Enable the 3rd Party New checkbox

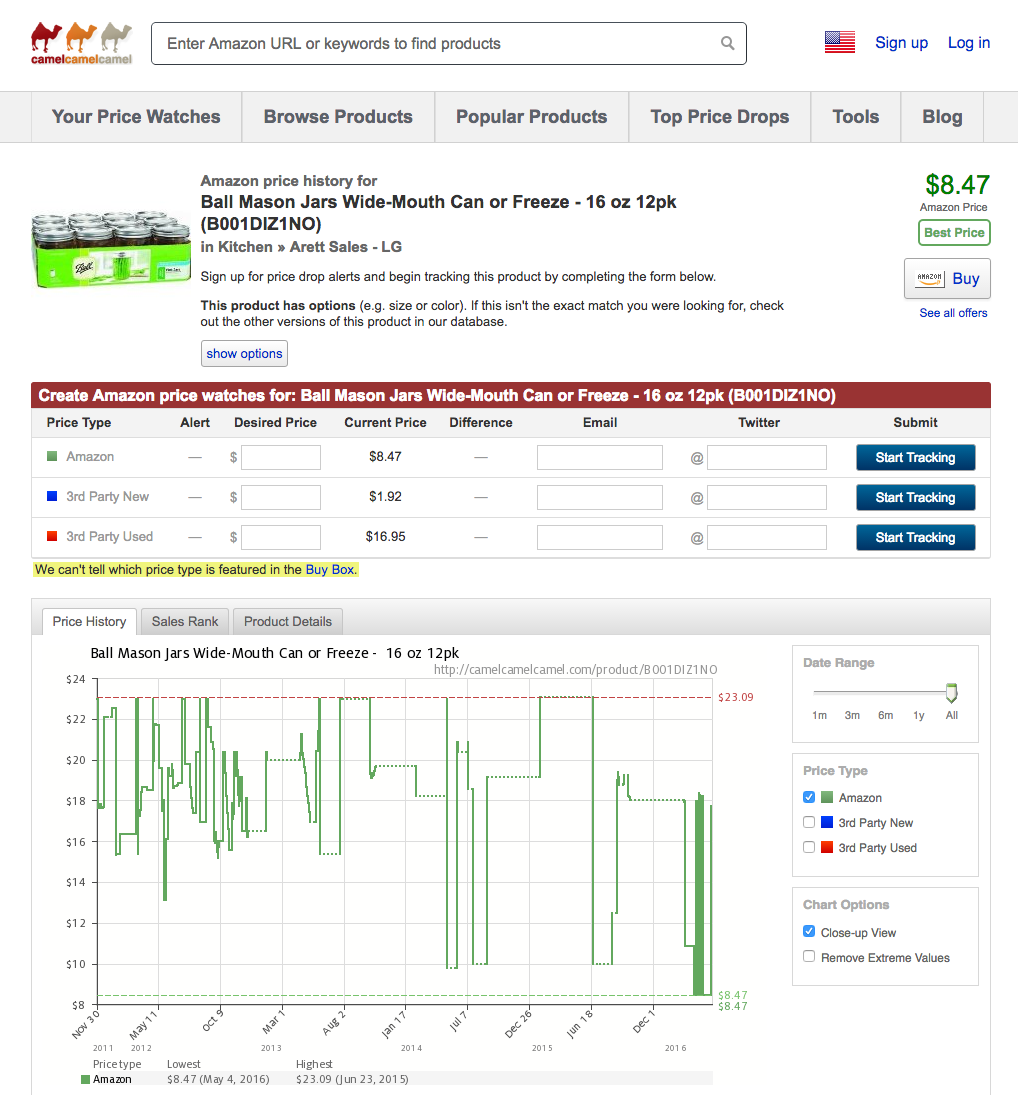coord(809,822)
